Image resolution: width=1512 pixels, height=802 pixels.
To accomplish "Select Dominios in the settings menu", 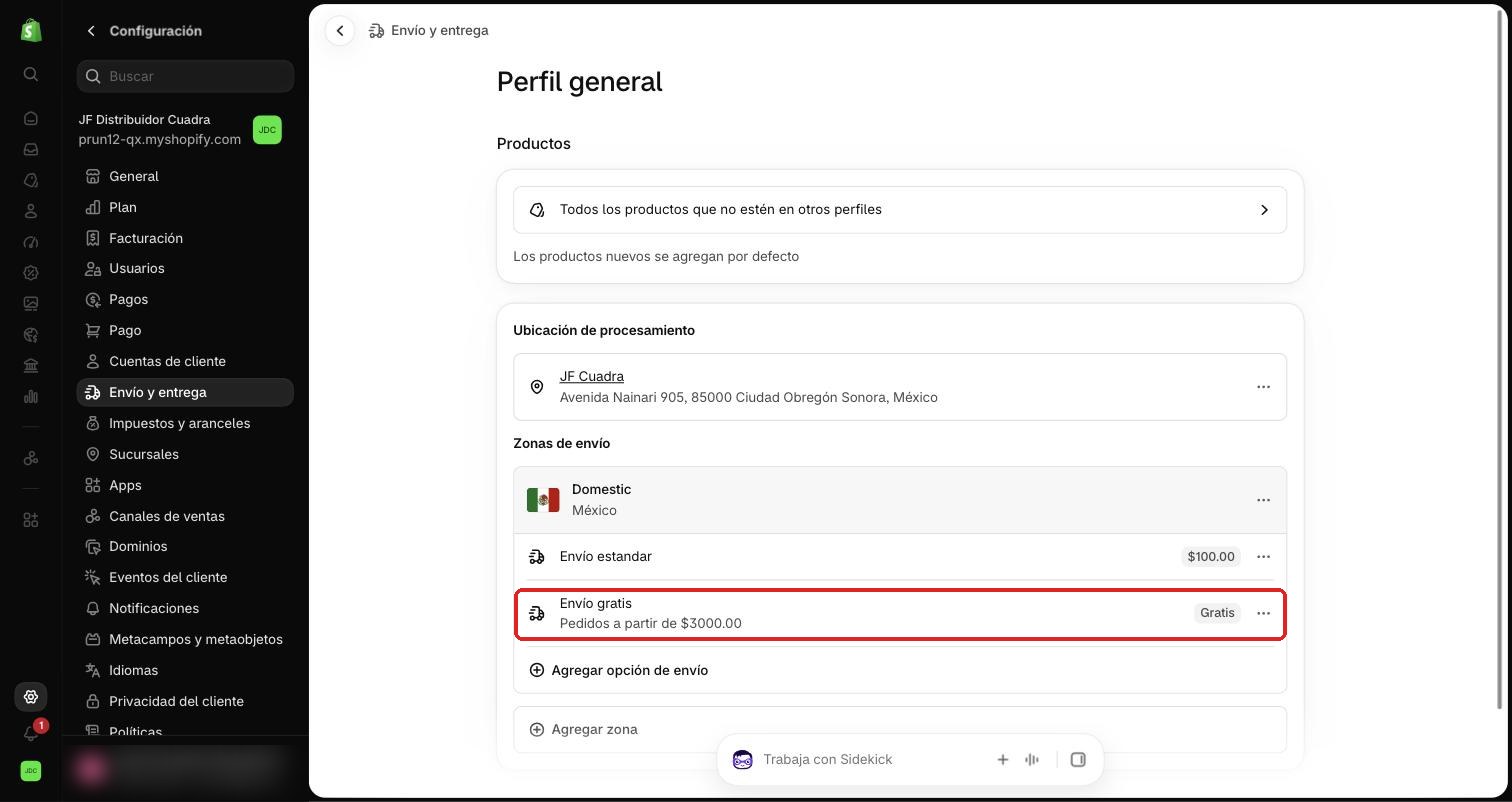I will click(185, 547).
